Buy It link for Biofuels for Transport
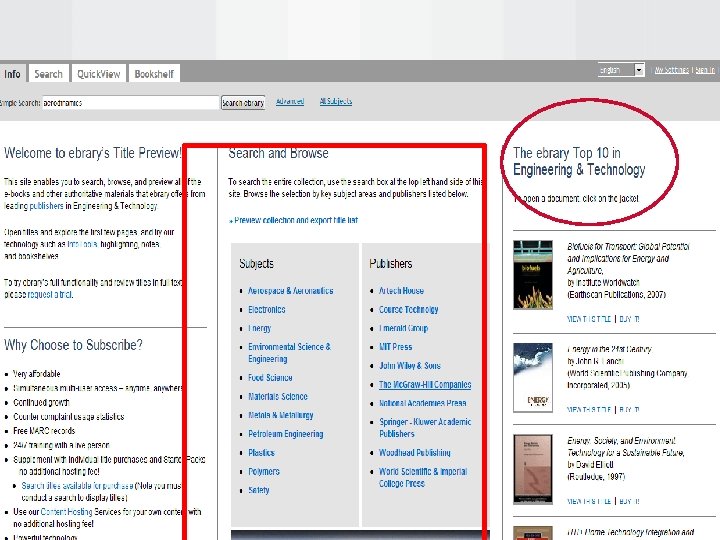 629,319
